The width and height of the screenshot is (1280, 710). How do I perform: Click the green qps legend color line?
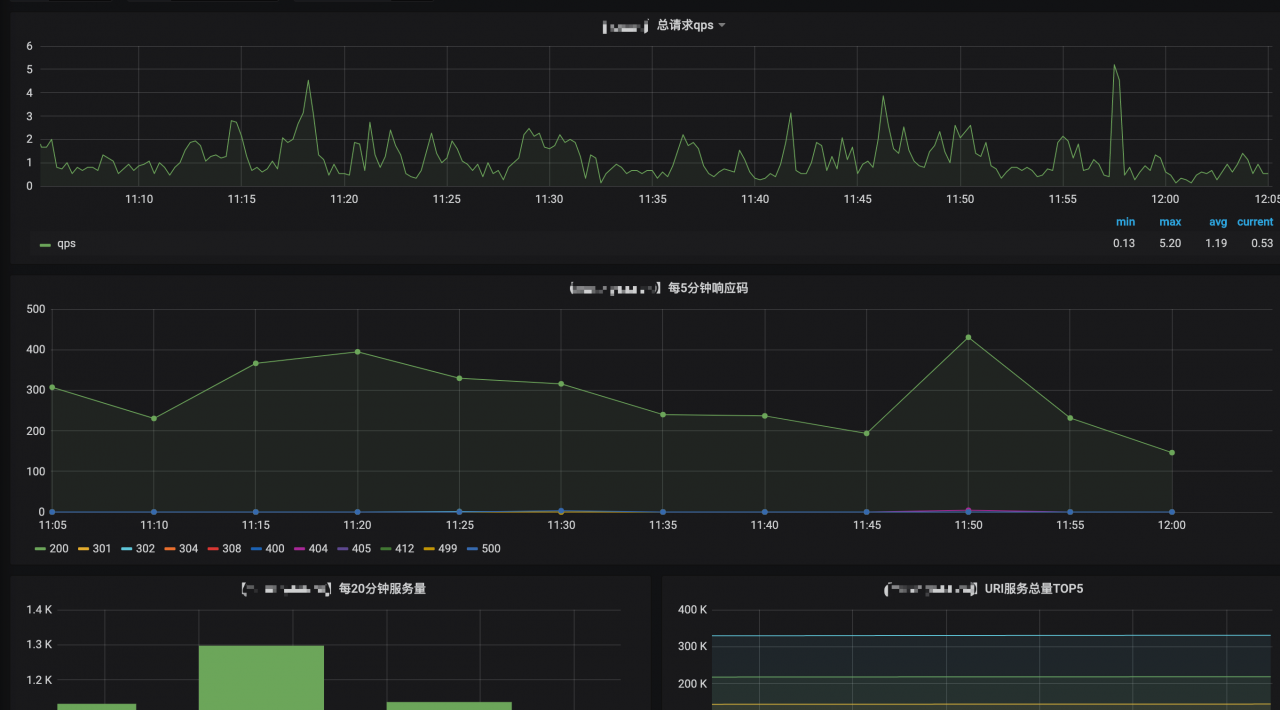coord(45,244)
